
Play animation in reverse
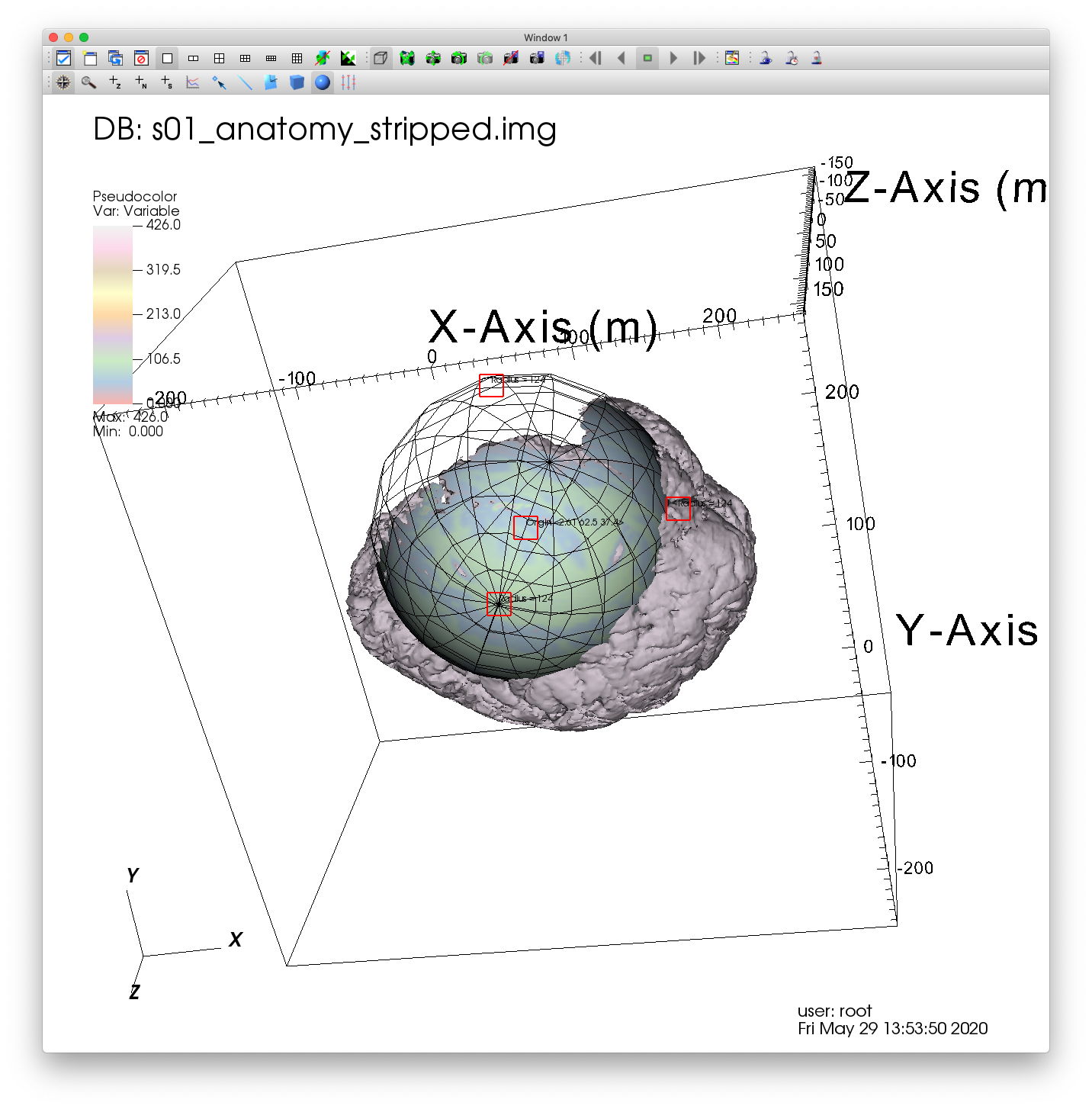point(621,58)
